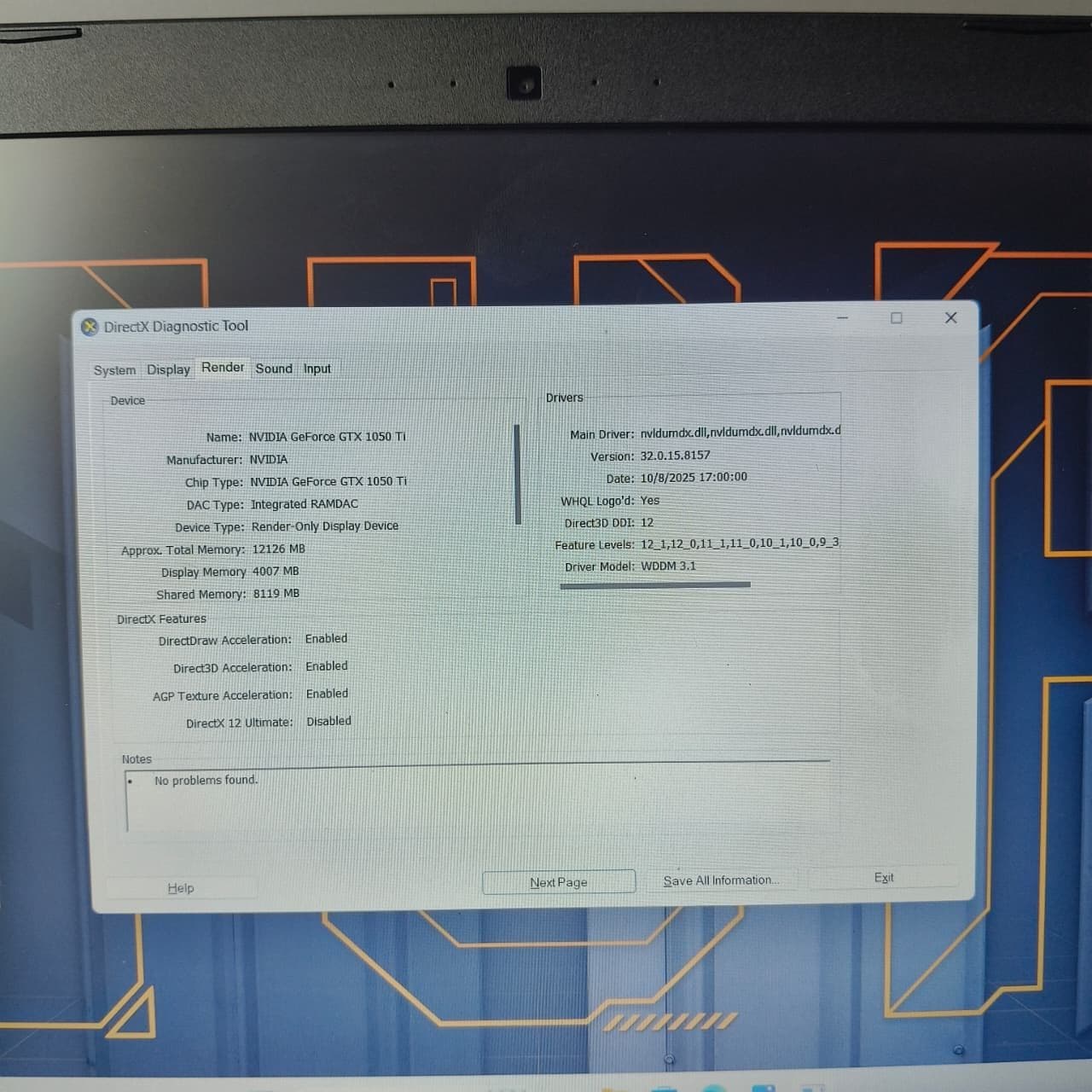1092x1092 pixels.
Task: Click the Main Driver nvldumdx.dll value
Action: (x=741, y=432)
